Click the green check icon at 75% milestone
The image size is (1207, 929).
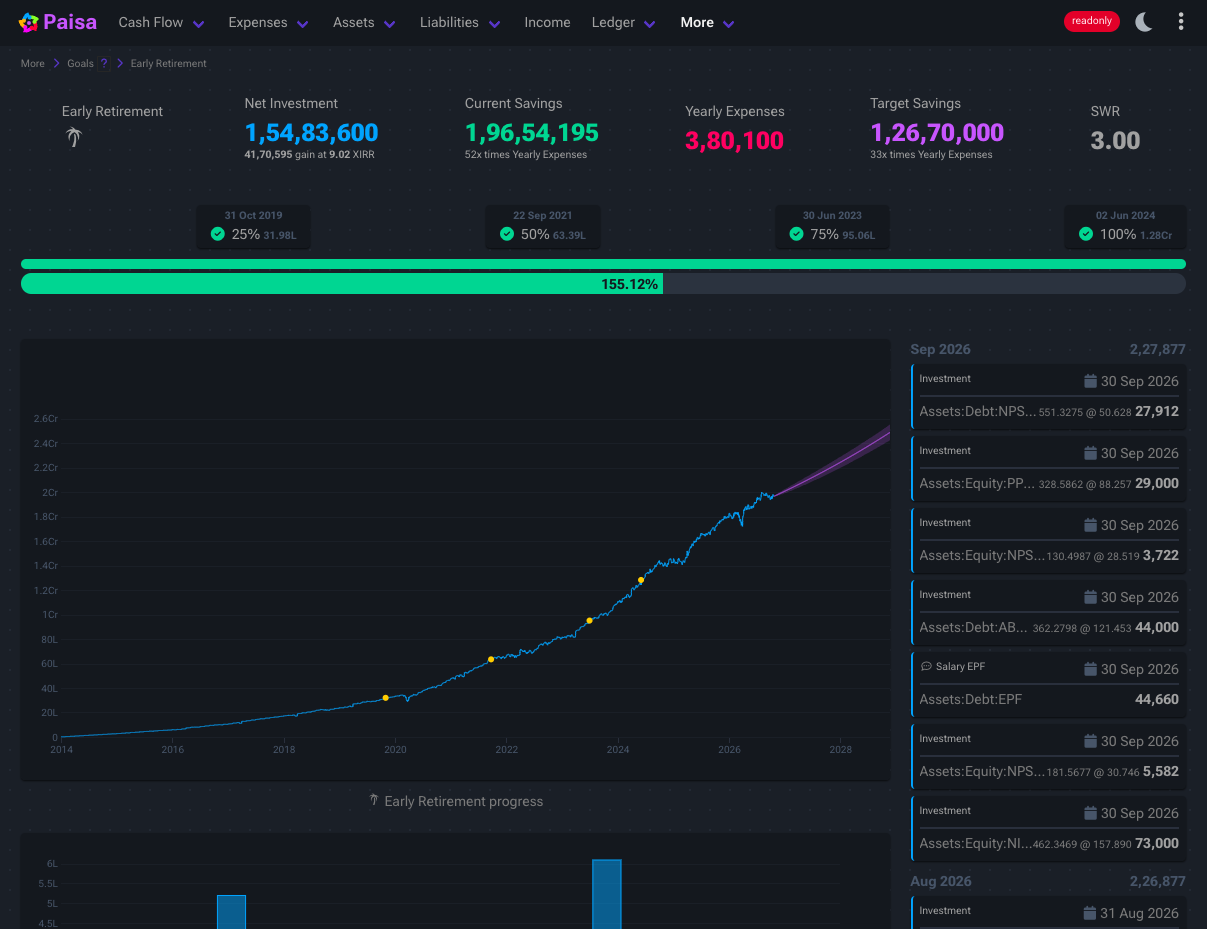(x=797, y=234)
